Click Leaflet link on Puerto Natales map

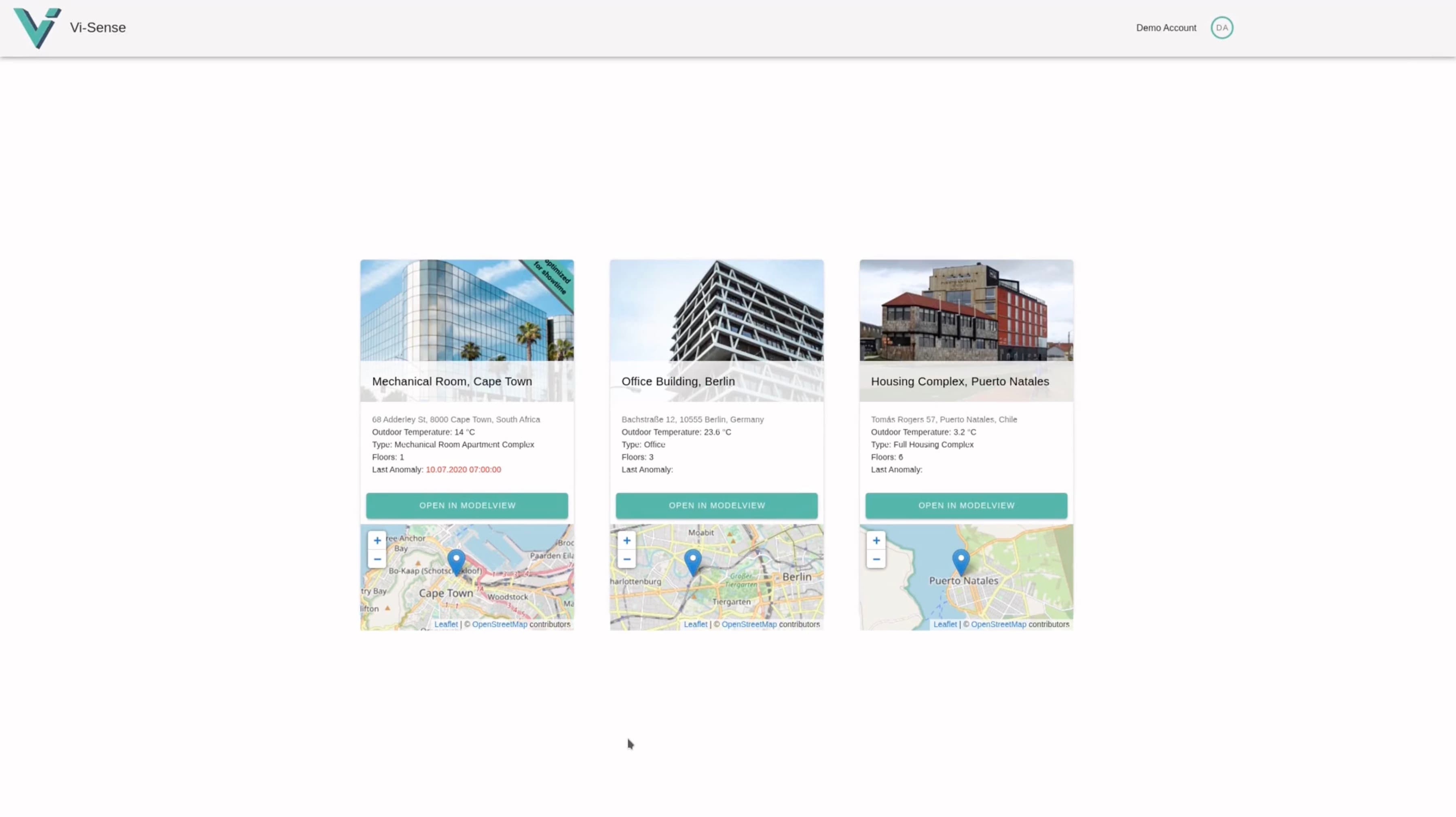point(944,624)
